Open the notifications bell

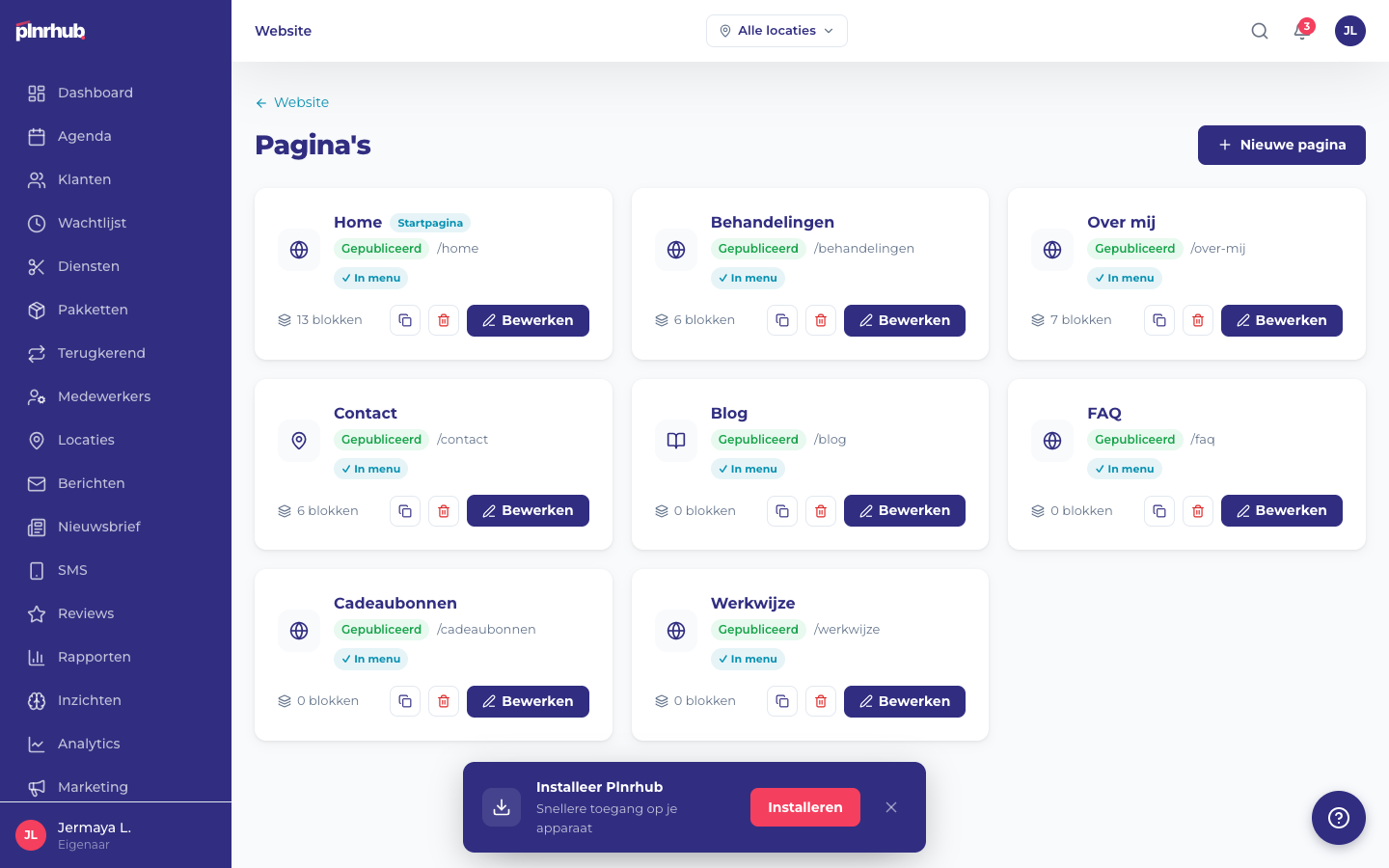click(x=1301, y=31)
